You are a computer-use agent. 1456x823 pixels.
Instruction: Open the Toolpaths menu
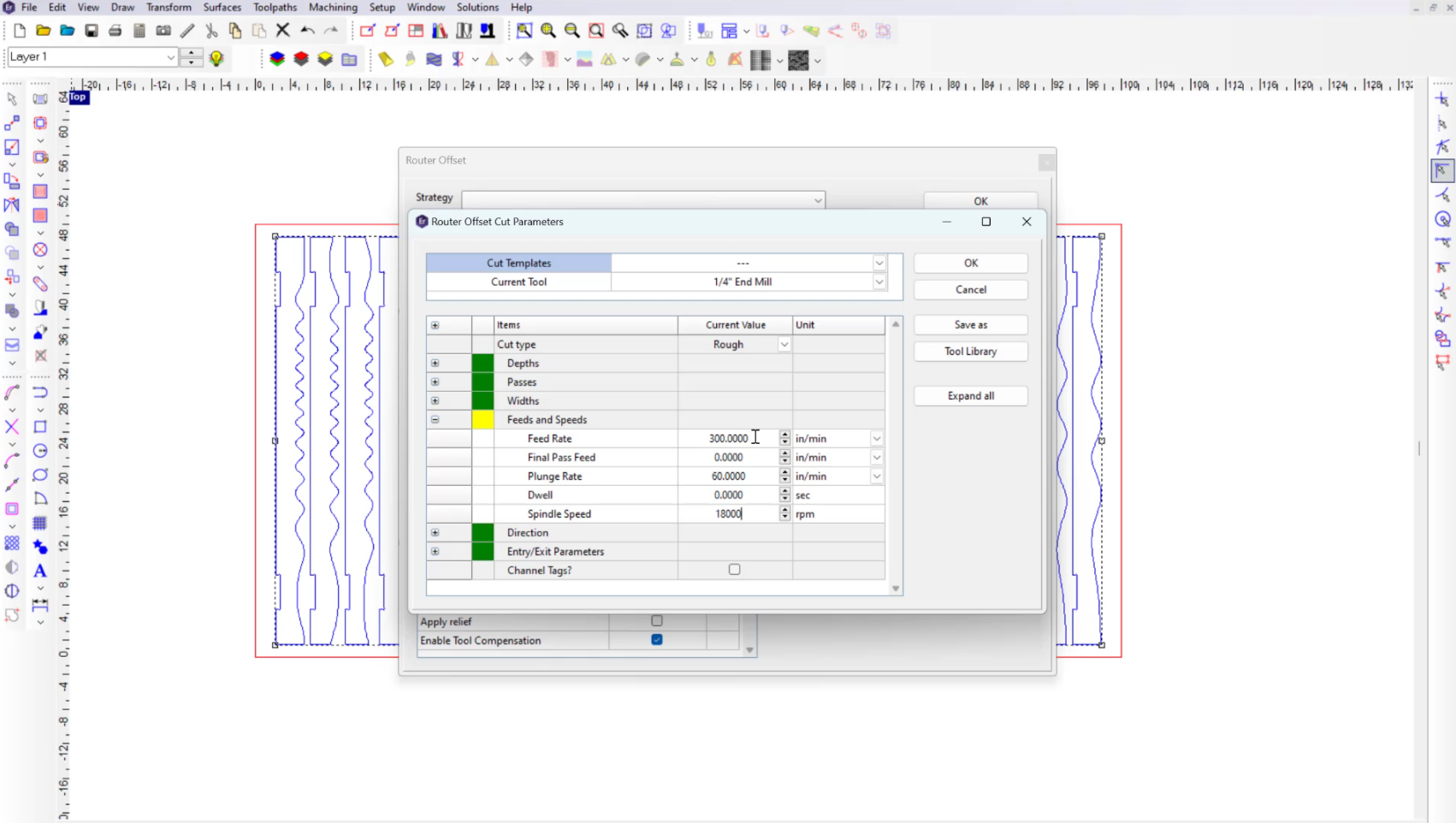pyautogui.click(x=275, y=8)
